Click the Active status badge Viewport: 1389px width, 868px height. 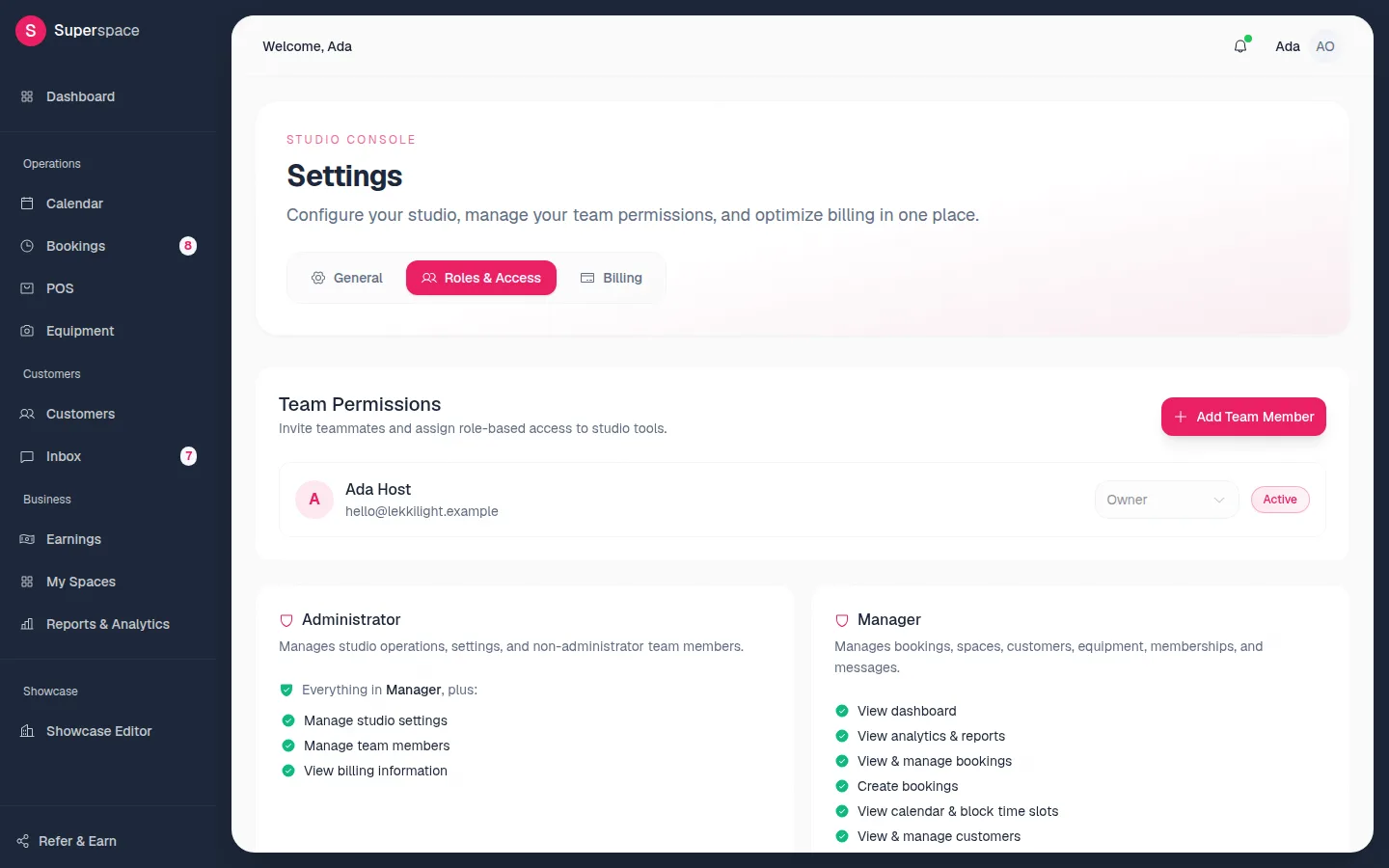[1280, 500]
